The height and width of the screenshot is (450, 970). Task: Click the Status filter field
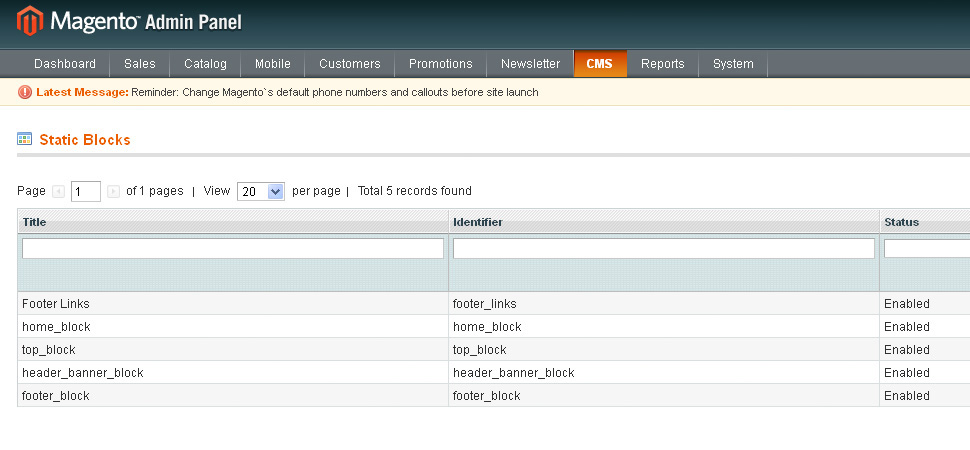[927, 248]
